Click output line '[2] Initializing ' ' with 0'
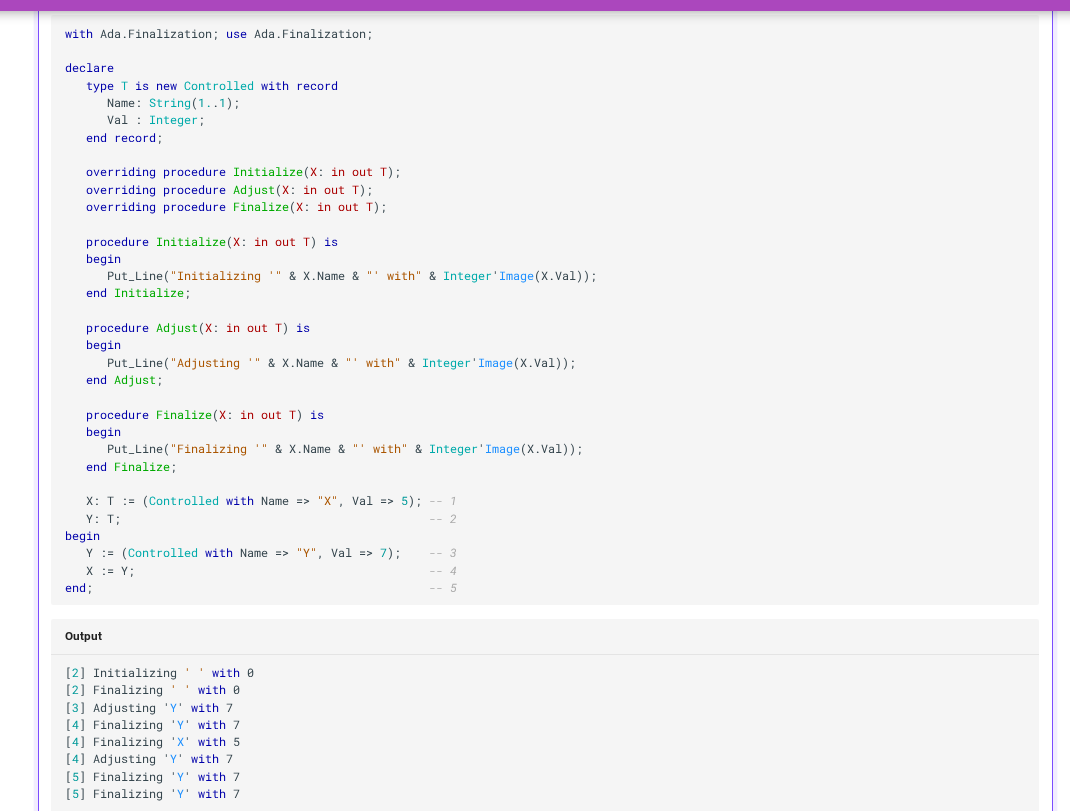 pyautogui.click(x=160, y=673)
